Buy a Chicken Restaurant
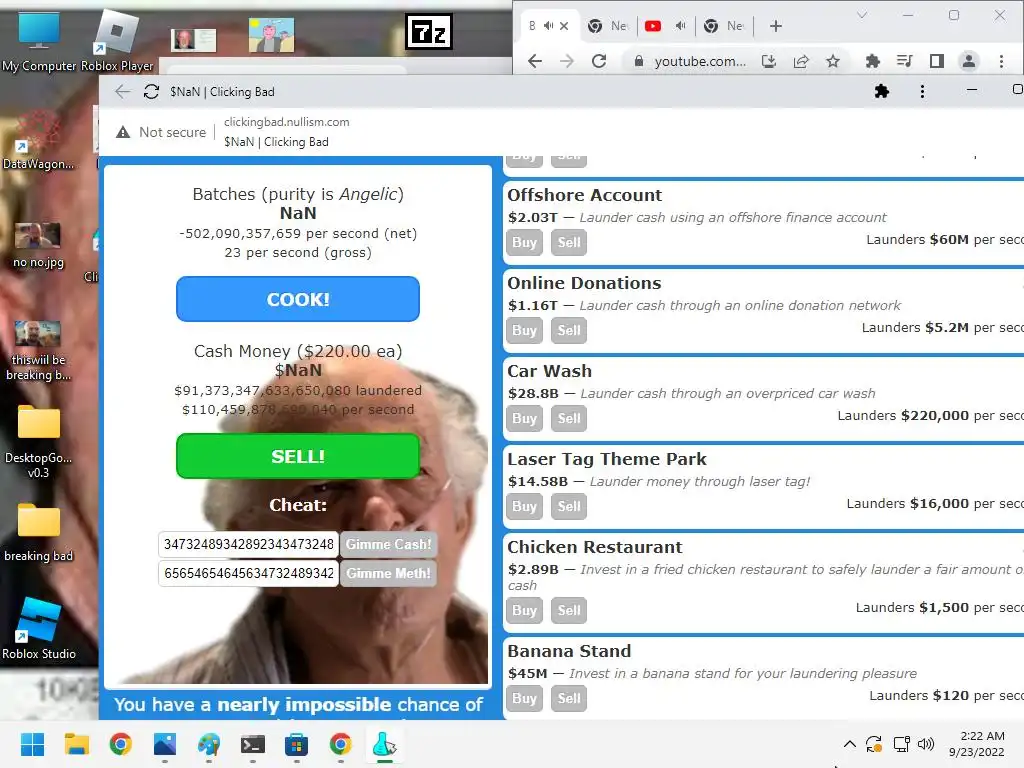 tap(524, 610)
